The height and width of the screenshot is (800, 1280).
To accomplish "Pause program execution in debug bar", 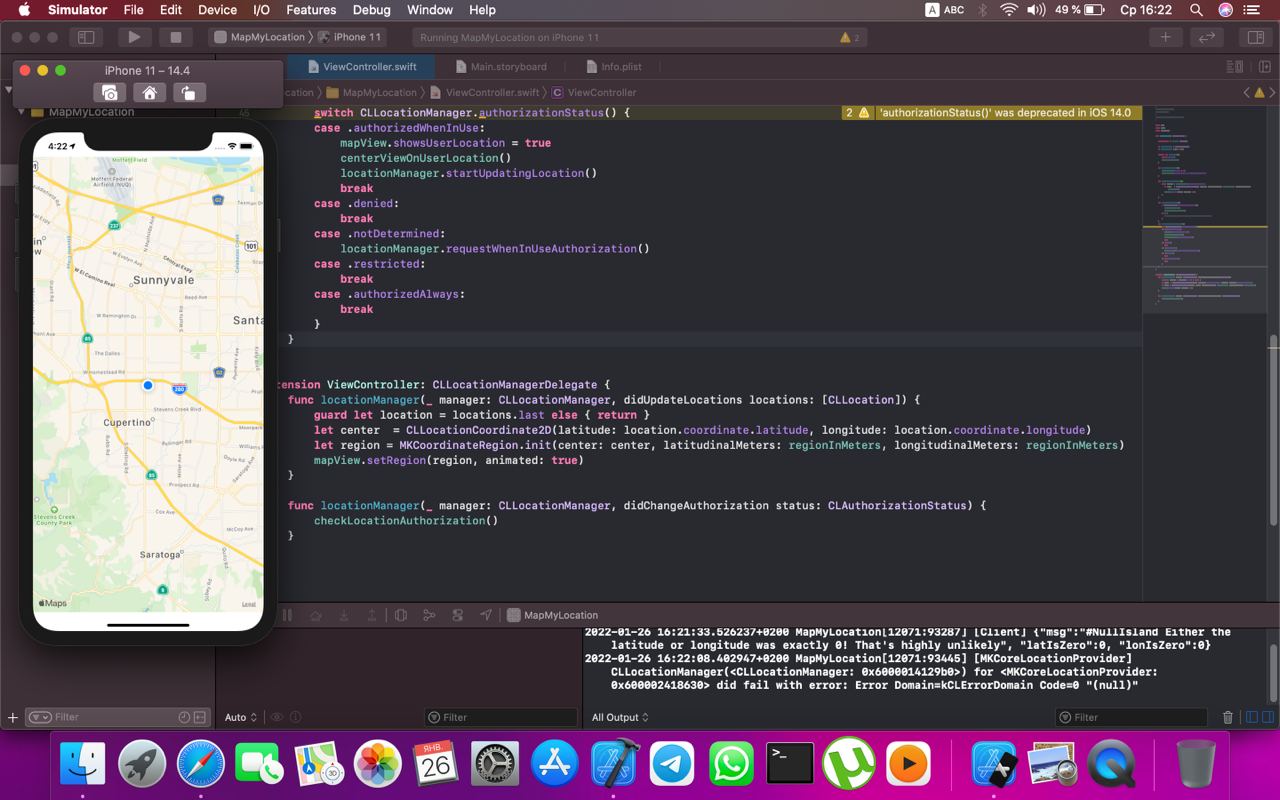I will [x=288, y=615].
